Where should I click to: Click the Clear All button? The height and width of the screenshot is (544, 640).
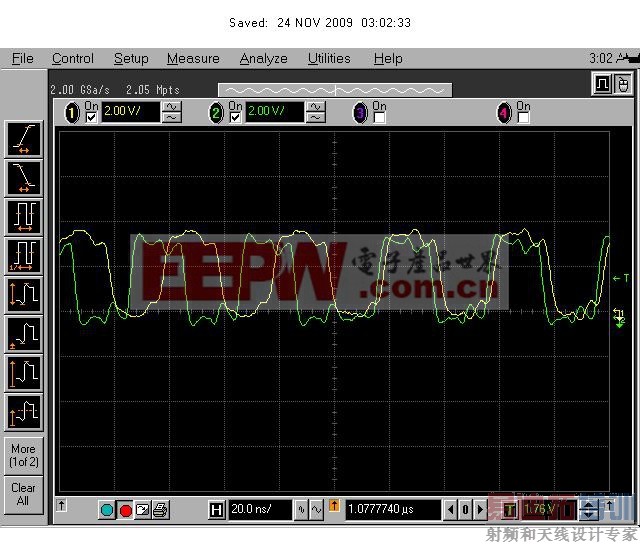24,494
